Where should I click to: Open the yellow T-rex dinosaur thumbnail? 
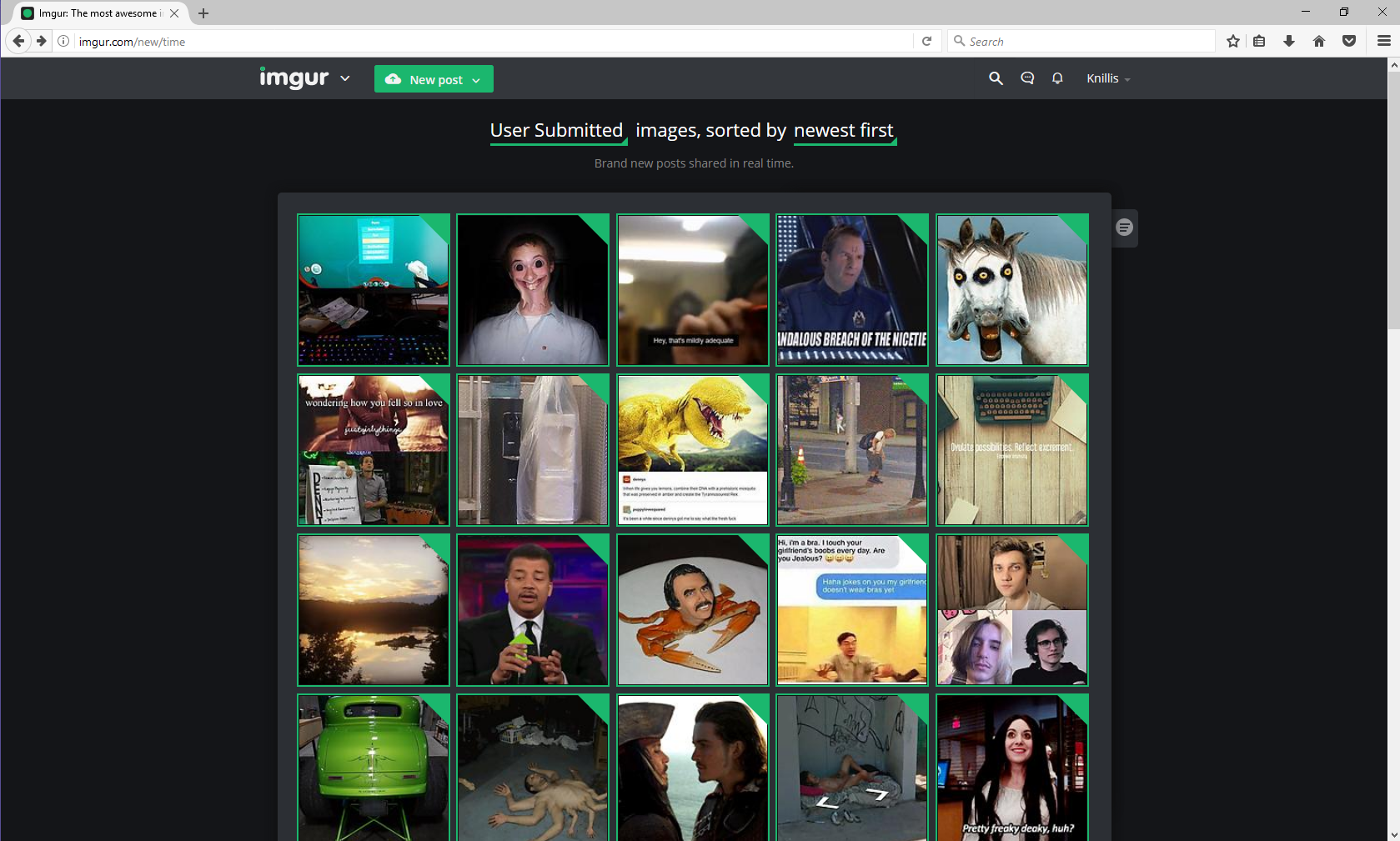coord(693,450)
